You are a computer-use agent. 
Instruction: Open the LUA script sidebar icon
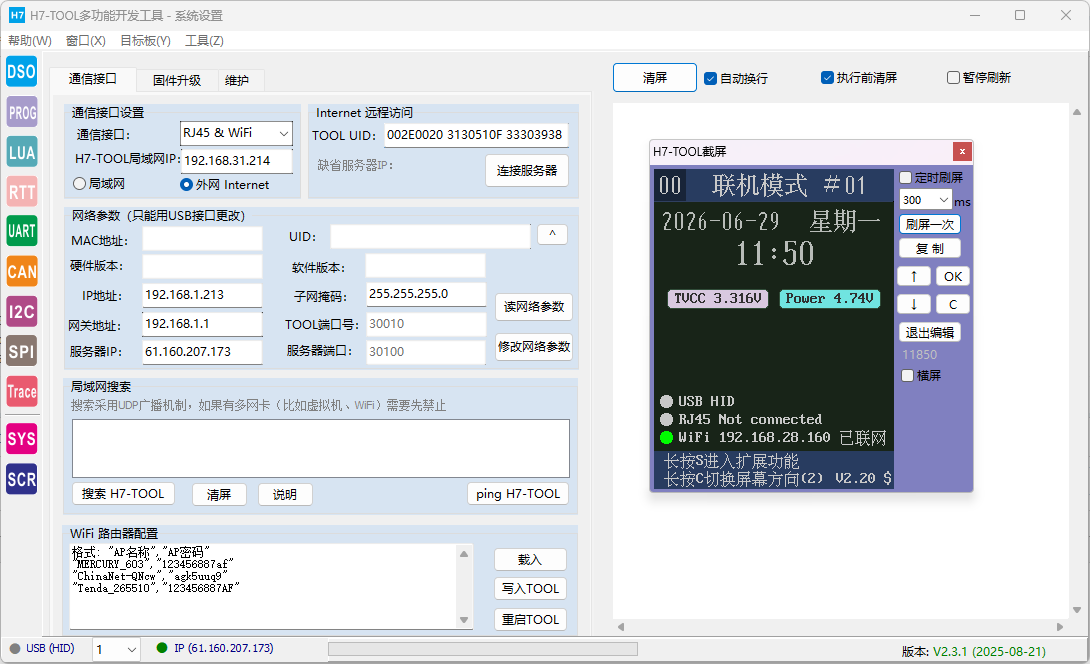22,152
